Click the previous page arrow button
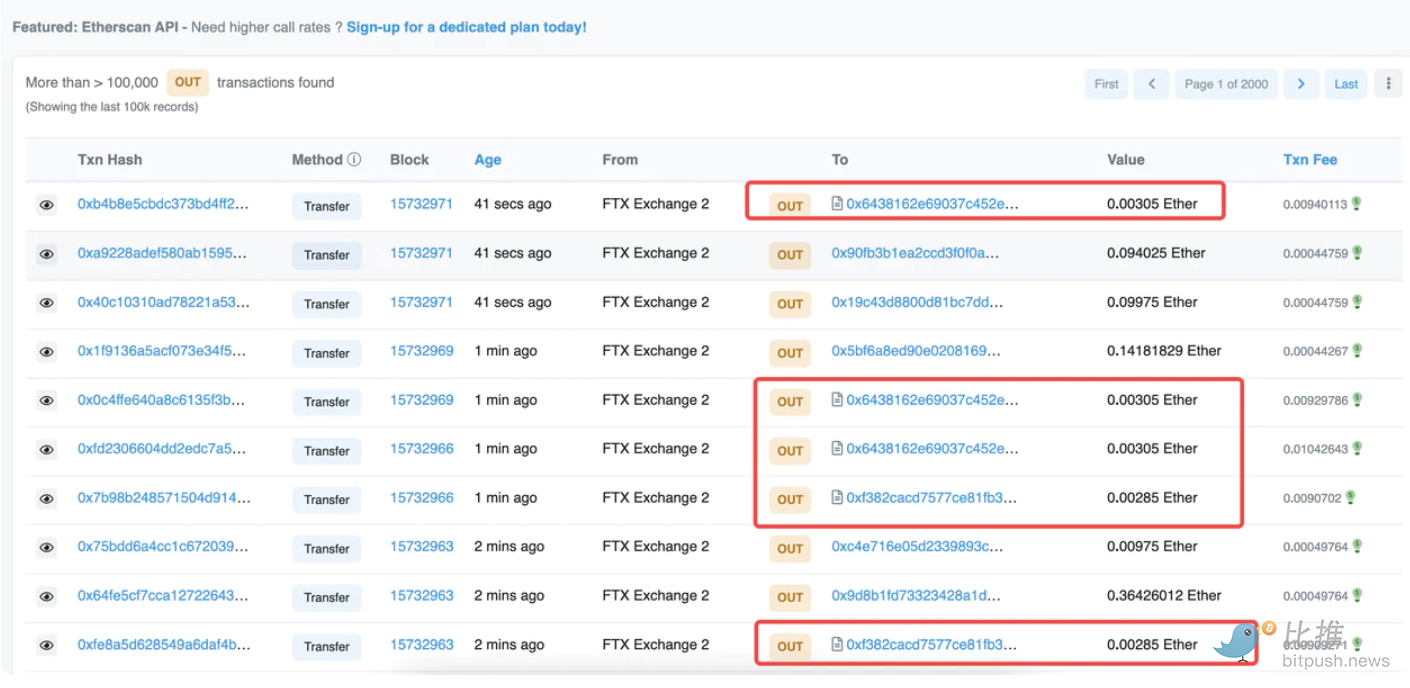Screen dimensions: 1410x688 1151,84
